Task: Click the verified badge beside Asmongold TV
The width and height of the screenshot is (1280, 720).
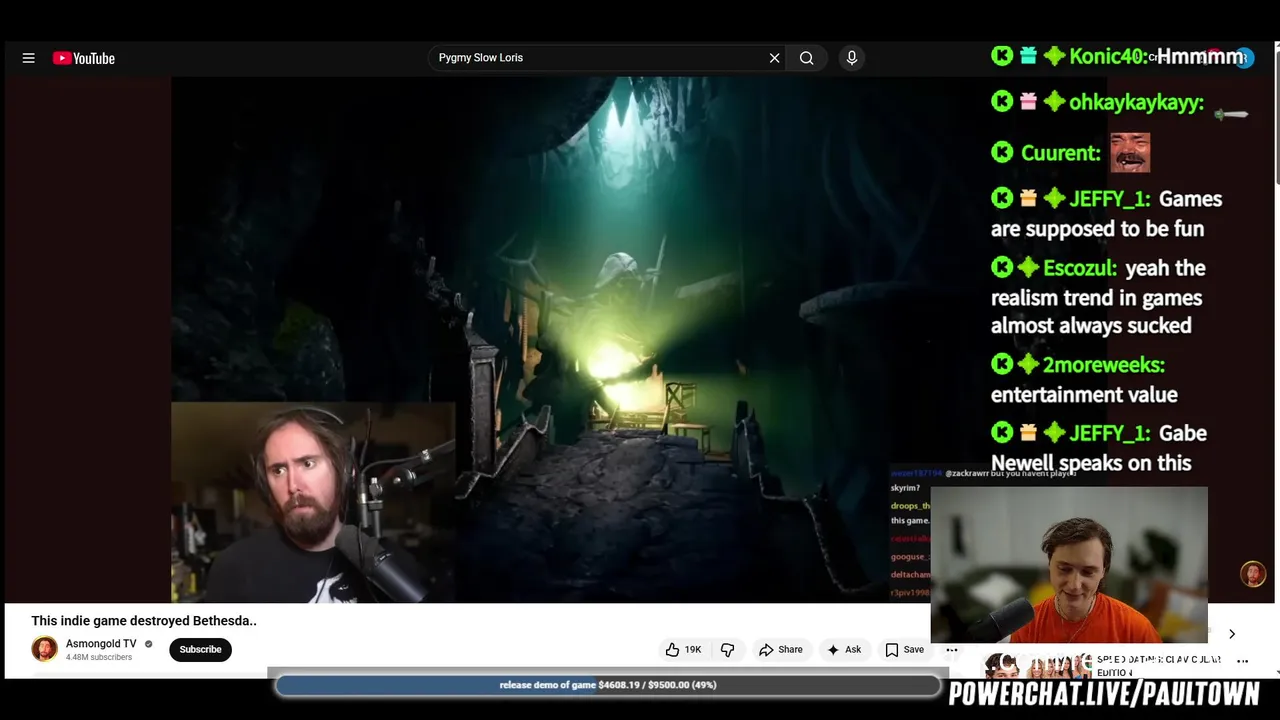Action: click(x=149, y=644)
